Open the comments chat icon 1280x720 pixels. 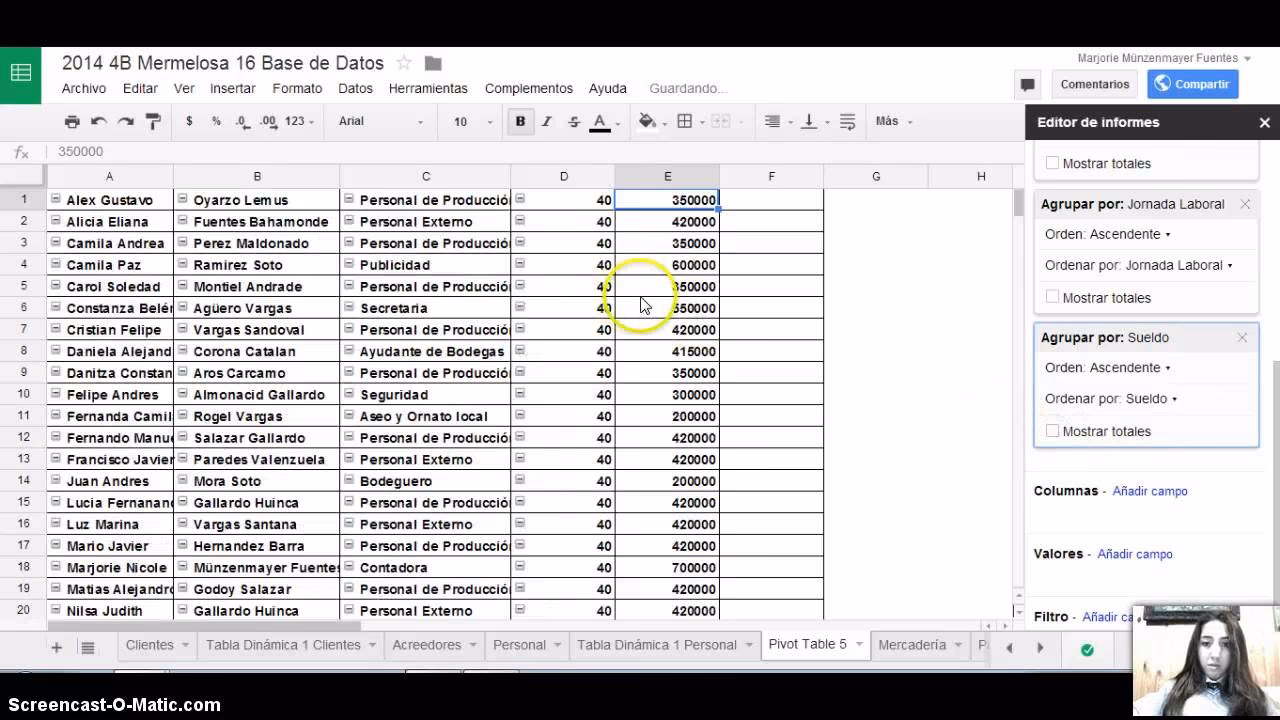1027,84
